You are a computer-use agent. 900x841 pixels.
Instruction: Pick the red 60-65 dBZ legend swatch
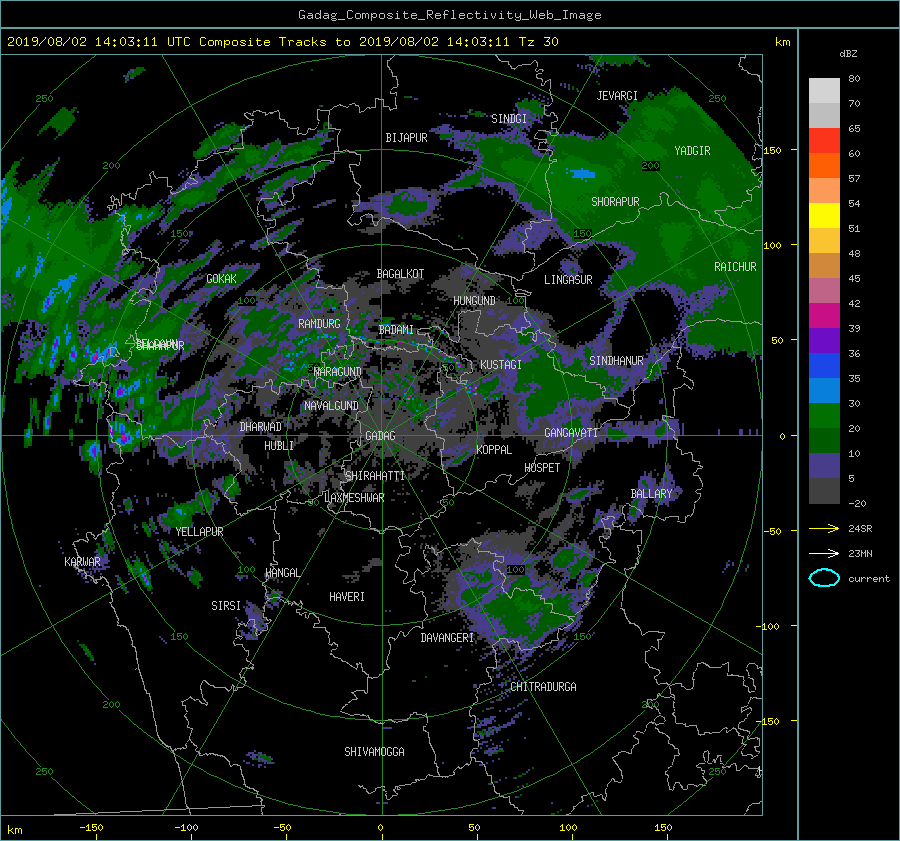[x=824, y=140]
